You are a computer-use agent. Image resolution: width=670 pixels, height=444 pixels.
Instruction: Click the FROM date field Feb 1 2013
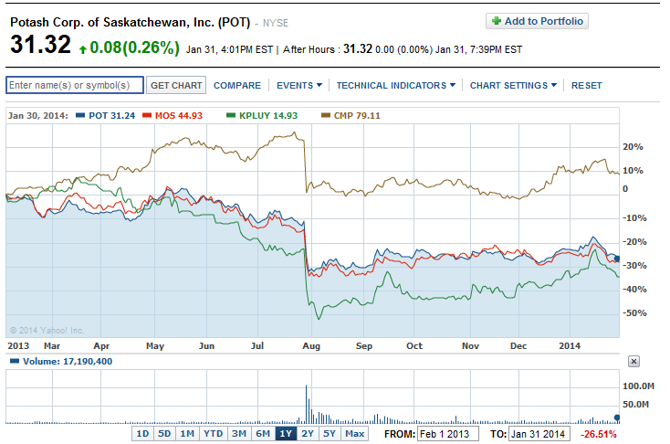click(x=448, y=434)
